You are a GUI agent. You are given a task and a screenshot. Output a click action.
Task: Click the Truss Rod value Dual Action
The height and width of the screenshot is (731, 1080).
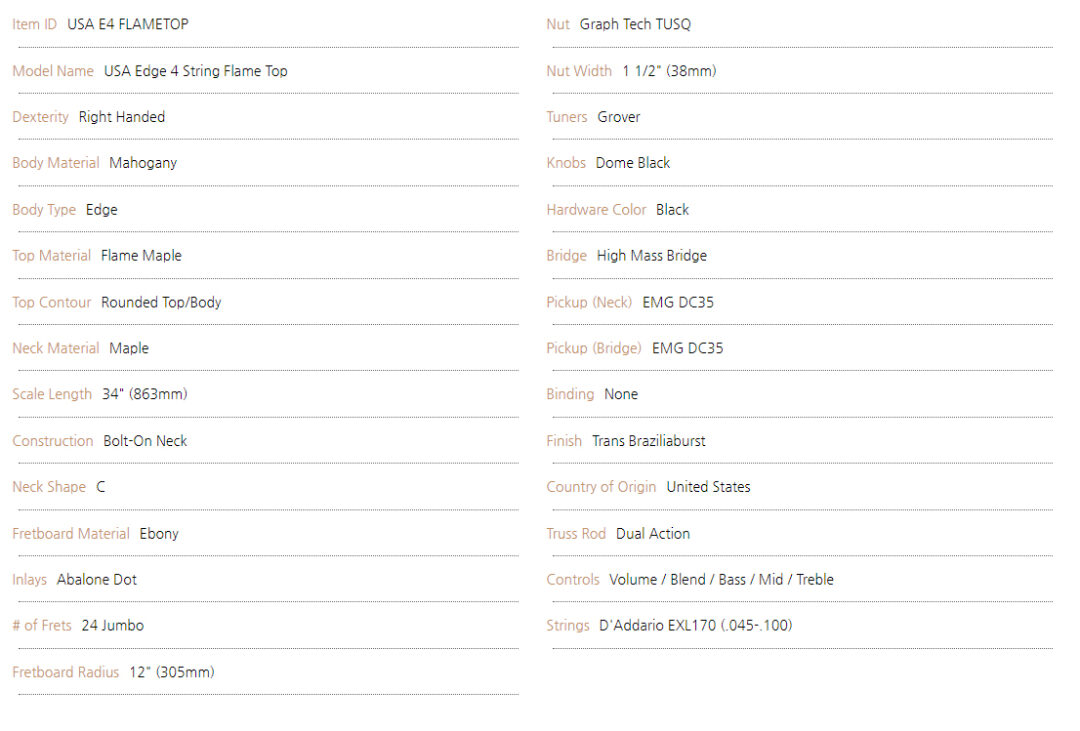pyautogui.click(x=653, y=534)
